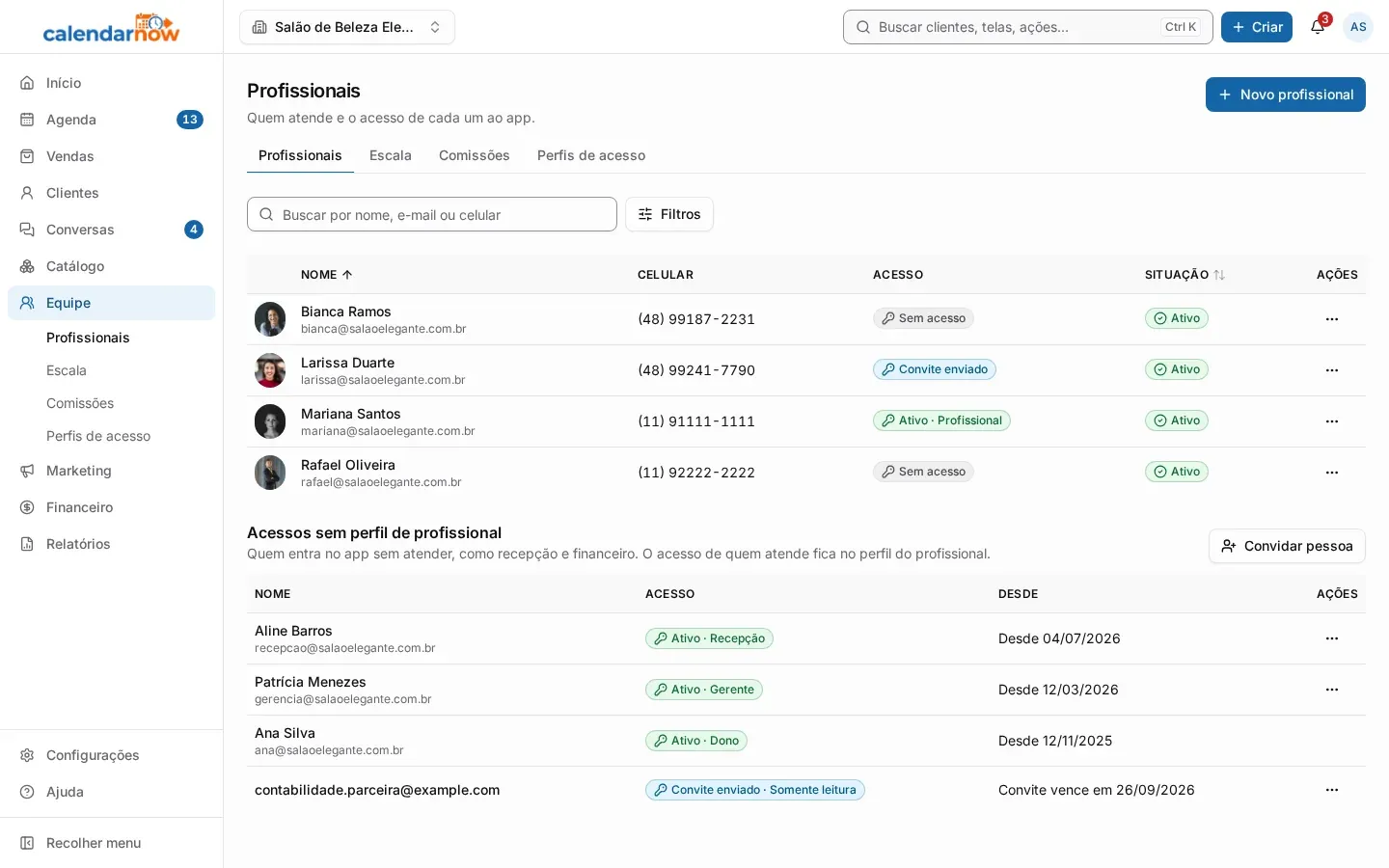Sort table by Nome column
Image resolution: width=1389 pixels, height=868 pixels.
pos(327,275)
